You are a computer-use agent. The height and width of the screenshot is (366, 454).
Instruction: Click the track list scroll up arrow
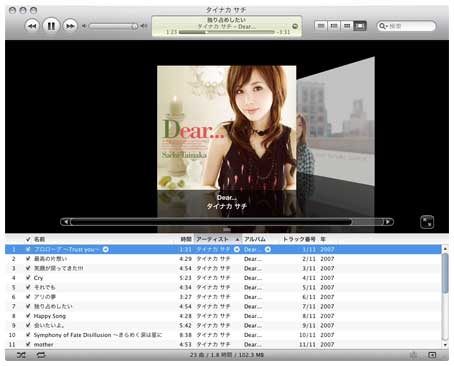445,249
